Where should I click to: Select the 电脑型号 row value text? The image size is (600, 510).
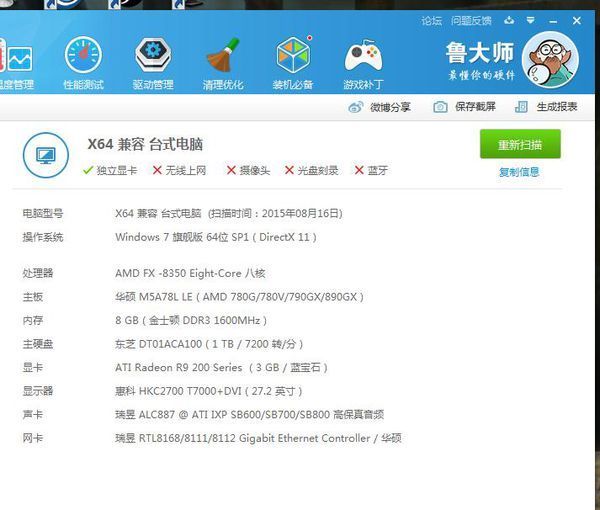(229, 213)
